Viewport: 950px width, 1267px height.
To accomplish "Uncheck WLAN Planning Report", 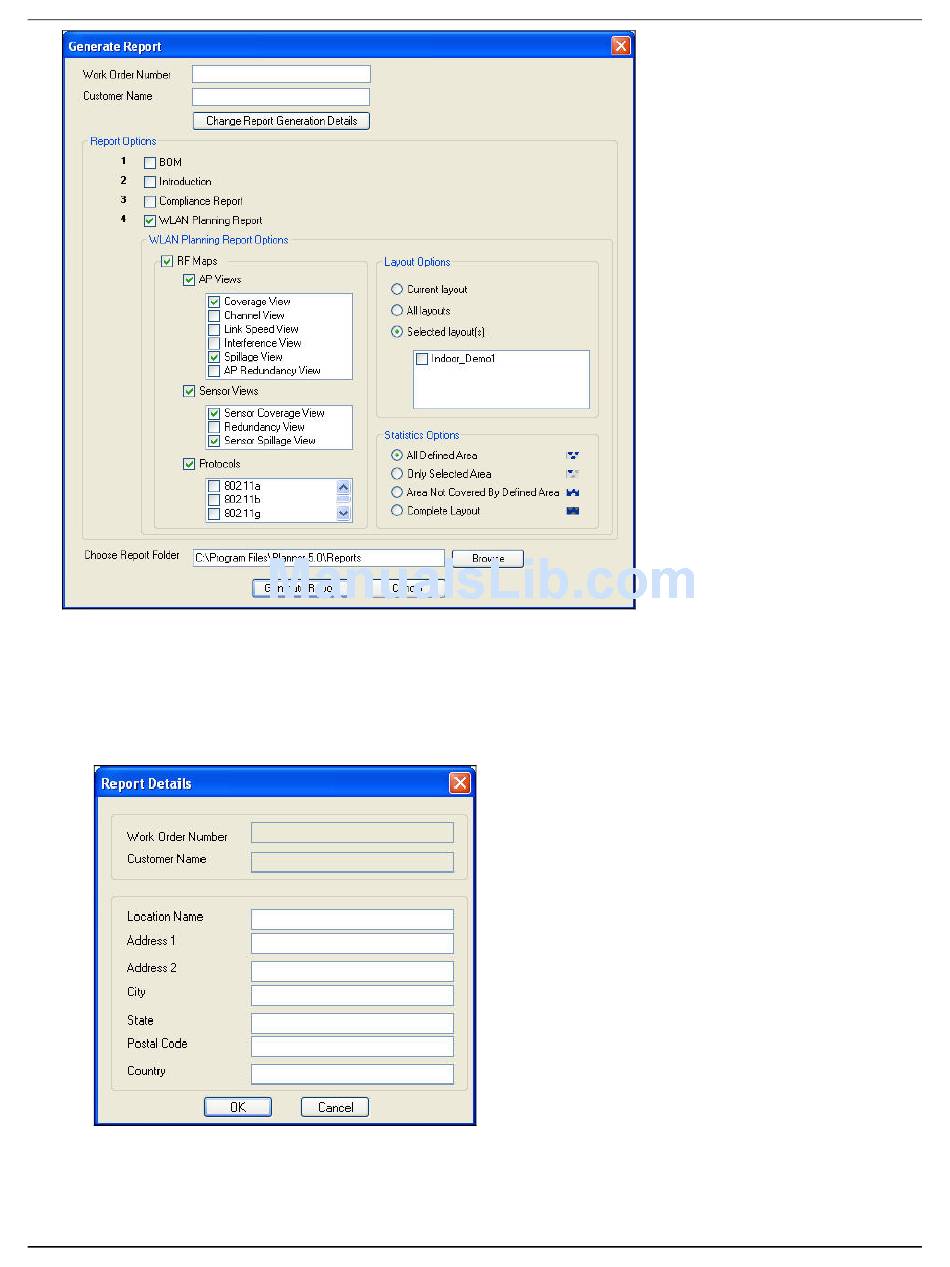I will click(150, 220).
